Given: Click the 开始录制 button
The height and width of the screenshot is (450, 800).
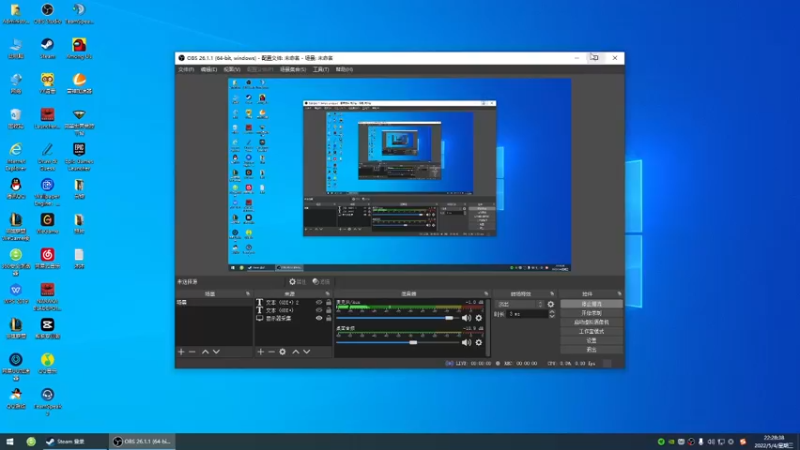Looking at the screenshot, I should 591,313.
